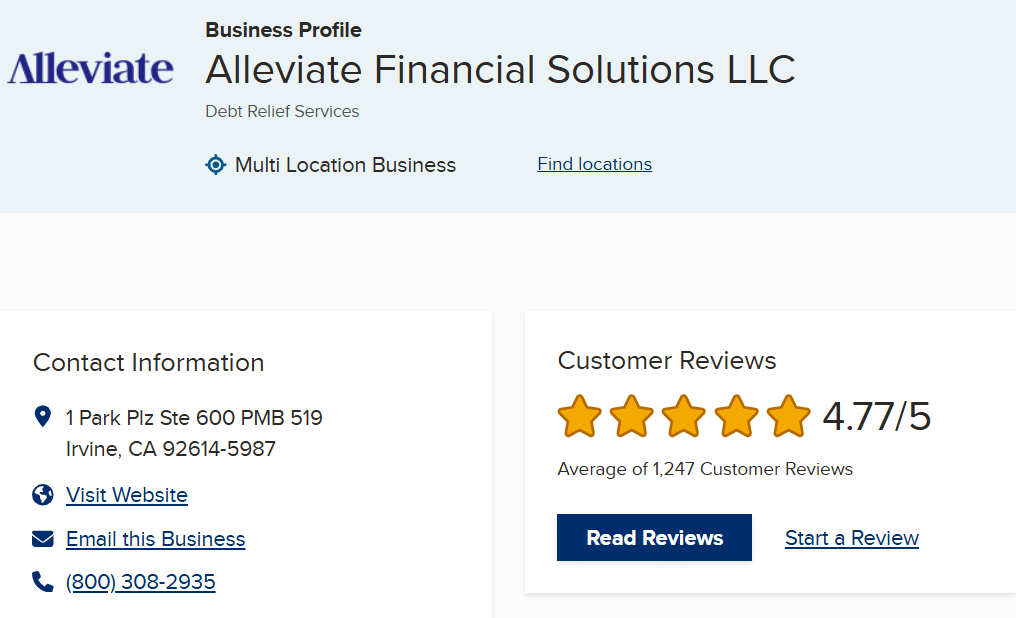Click the Alleviate company logo
Image resolution: width=1016 pixels, height=618 pixels.
(90, 69)
